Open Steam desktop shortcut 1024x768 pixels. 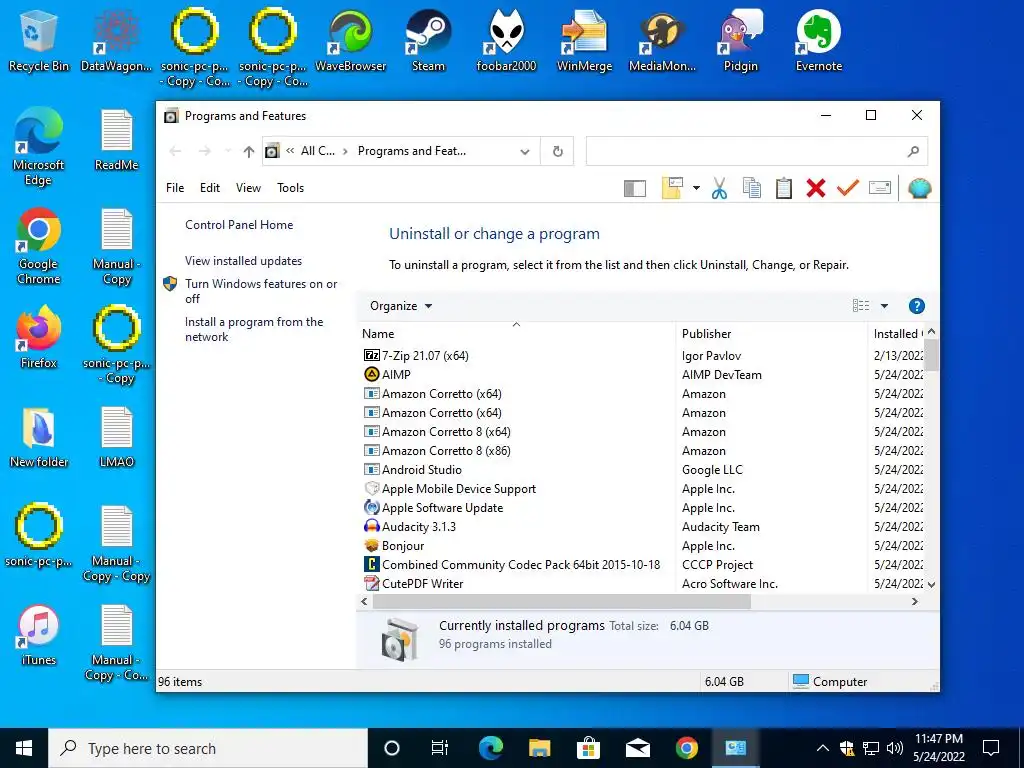pos(428,40)
